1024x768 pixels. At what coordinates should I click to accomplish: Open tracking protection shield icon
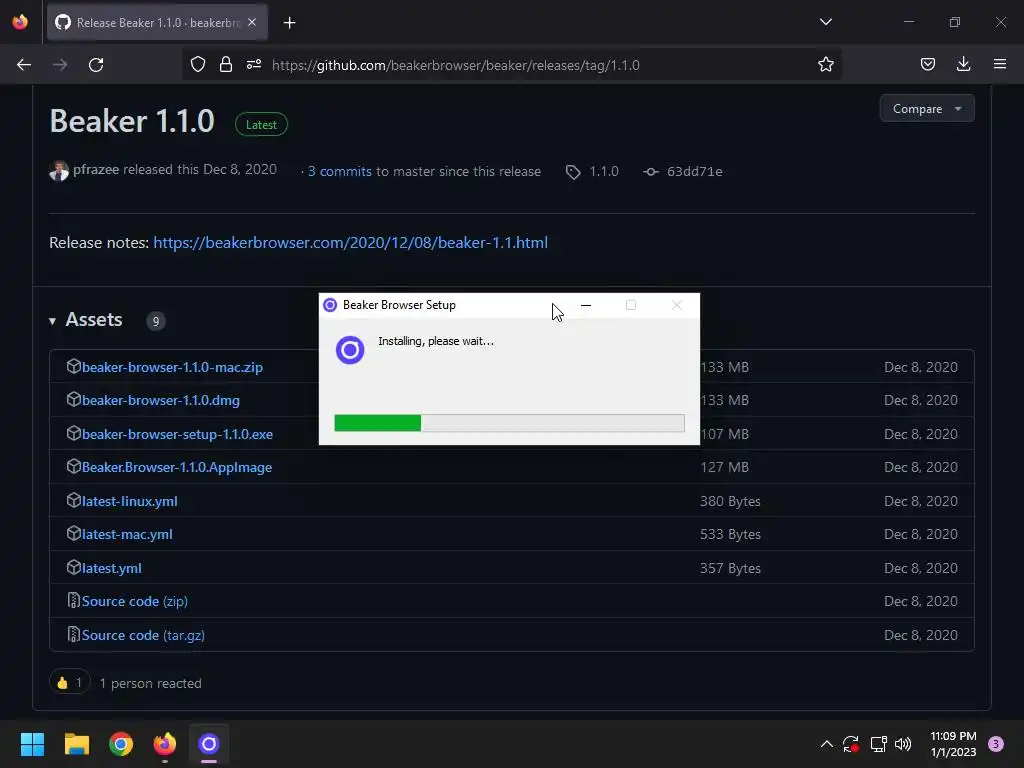point(198,64)
